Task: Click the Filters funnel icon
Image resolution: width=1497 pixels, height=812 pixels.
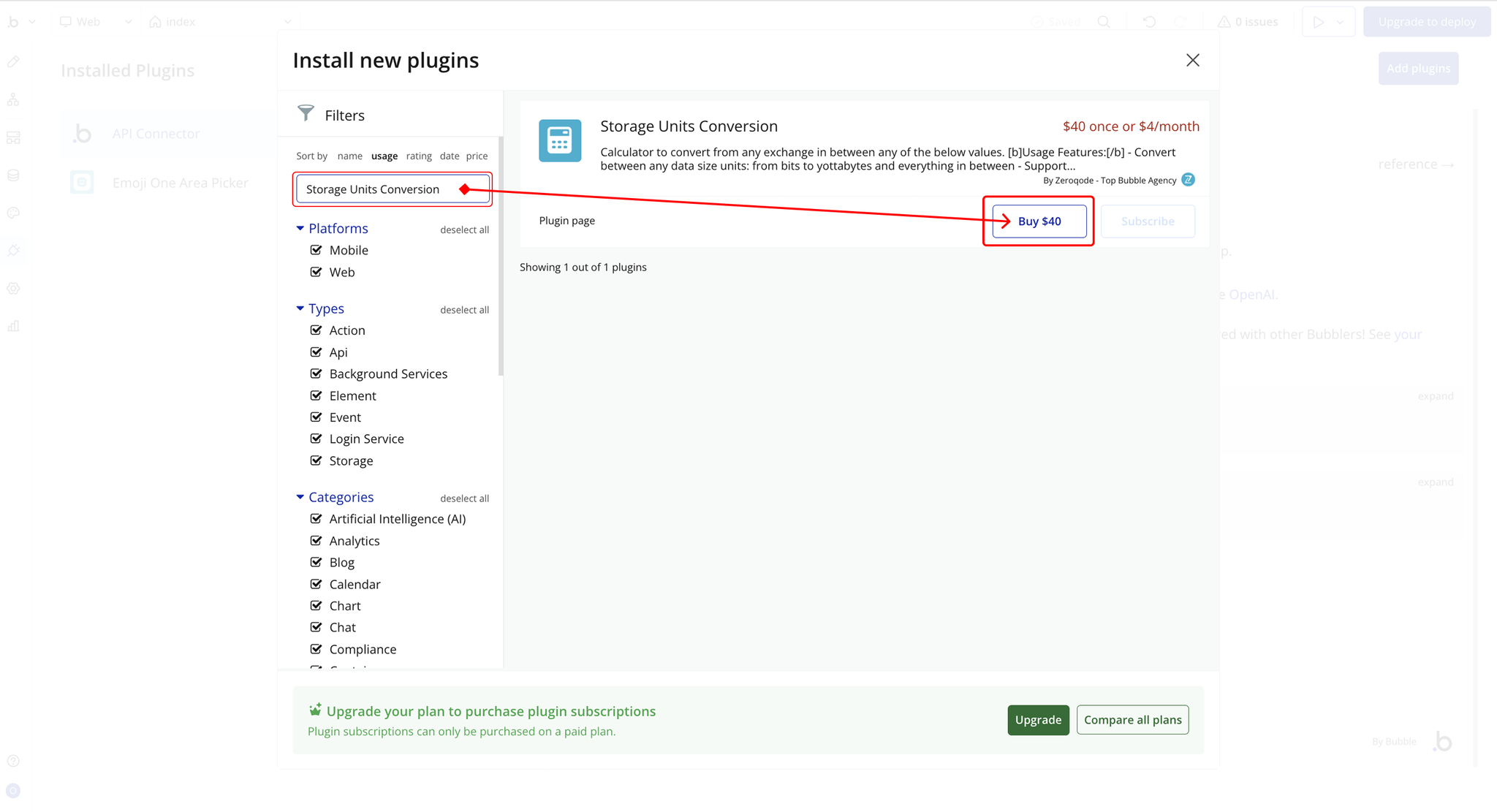Action: pyautogui.click(x=306, y=114)
